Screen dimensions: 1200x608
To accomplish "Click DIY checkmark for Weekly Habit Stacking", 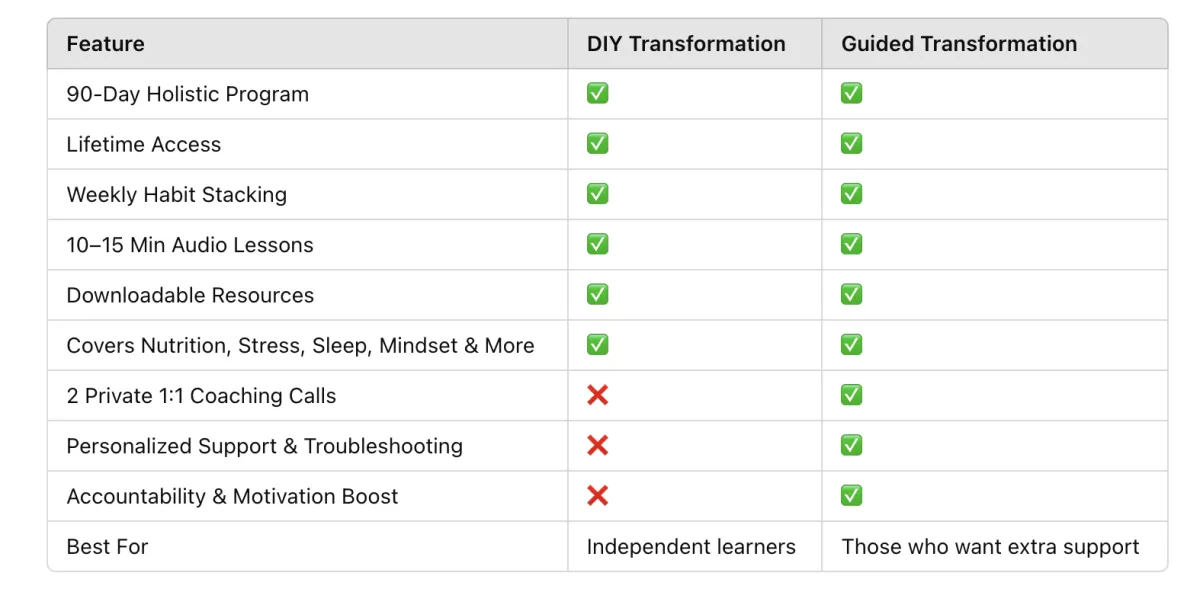I will coord(597,193).
